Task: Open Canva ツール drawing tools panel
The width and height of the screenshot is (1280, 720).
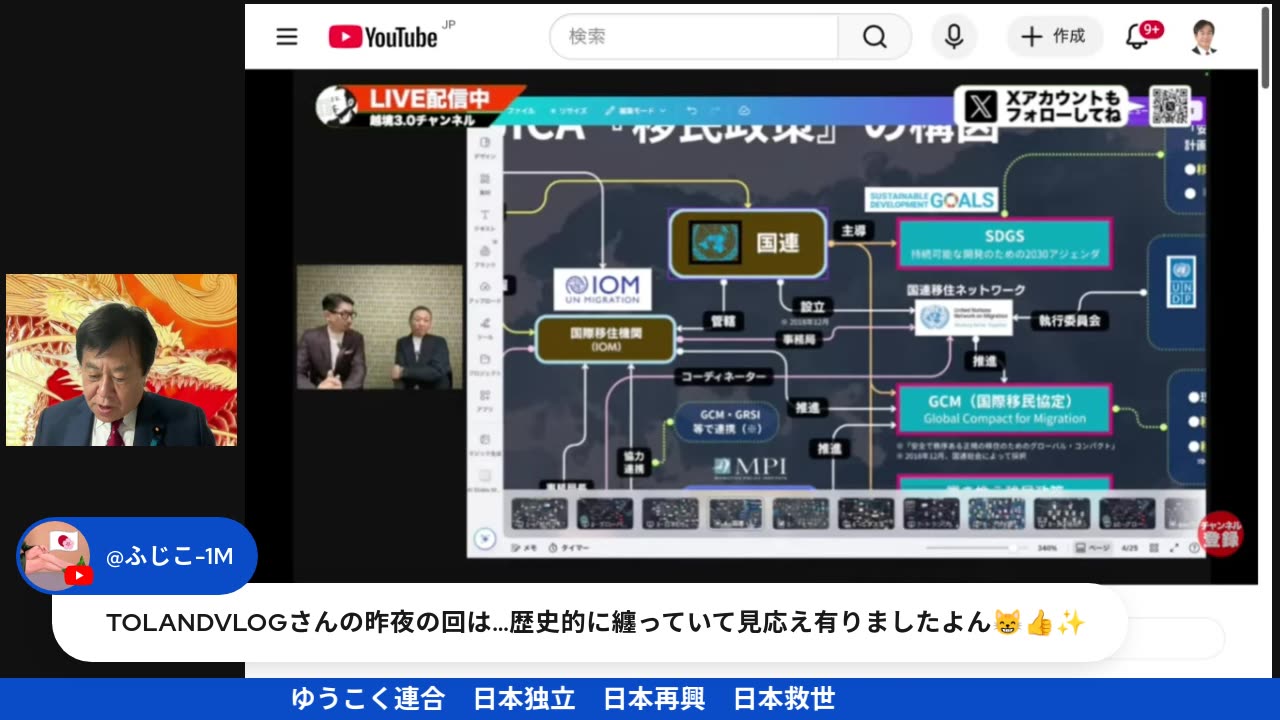Action: click(485, 327)
